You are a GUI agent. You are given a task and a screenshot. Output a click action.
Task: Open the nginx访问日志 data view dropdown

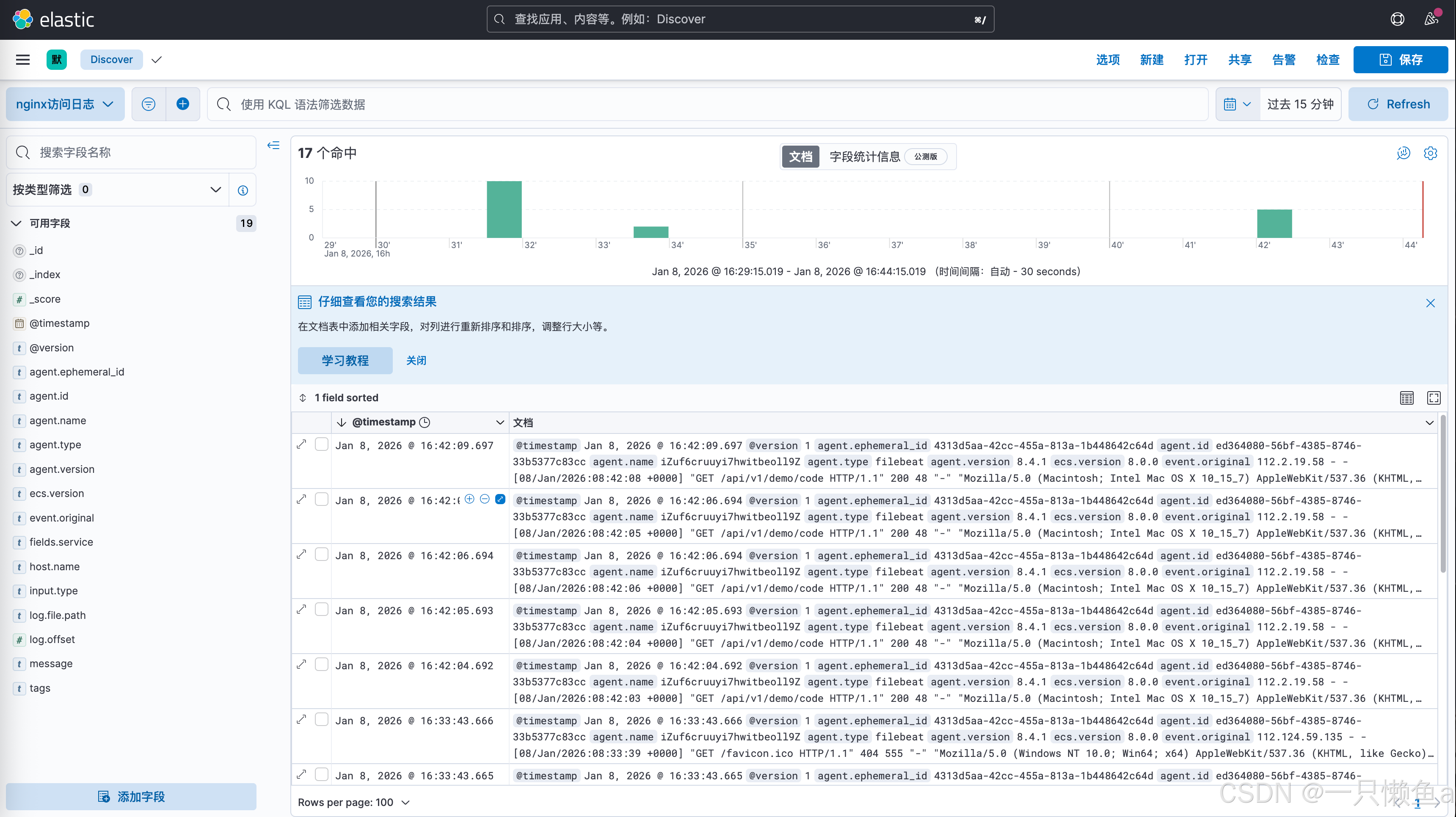click(65, 104)
